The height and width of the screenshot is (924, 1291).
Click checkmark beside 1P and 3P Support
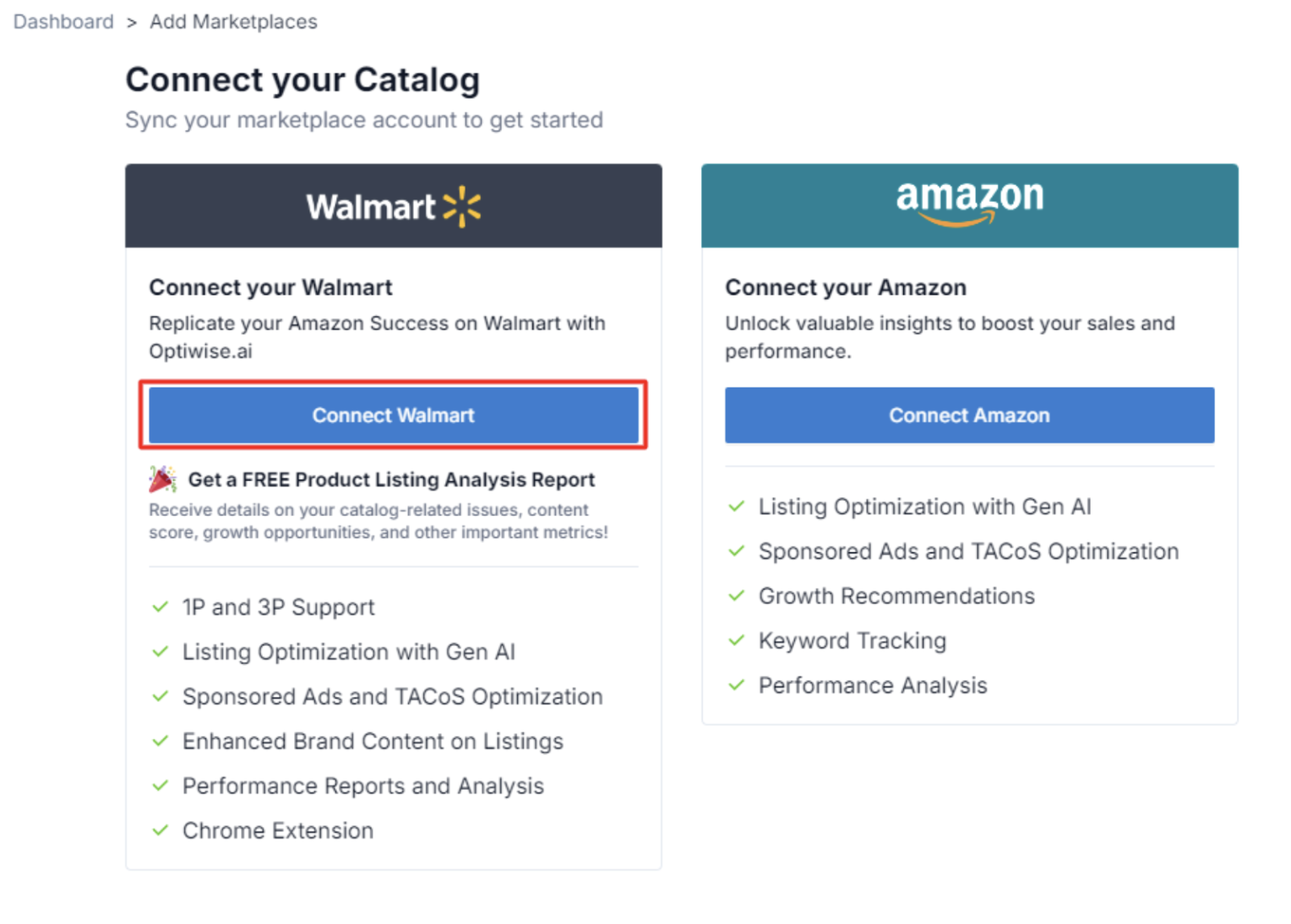pyautogui.click(x=161, y=607)
